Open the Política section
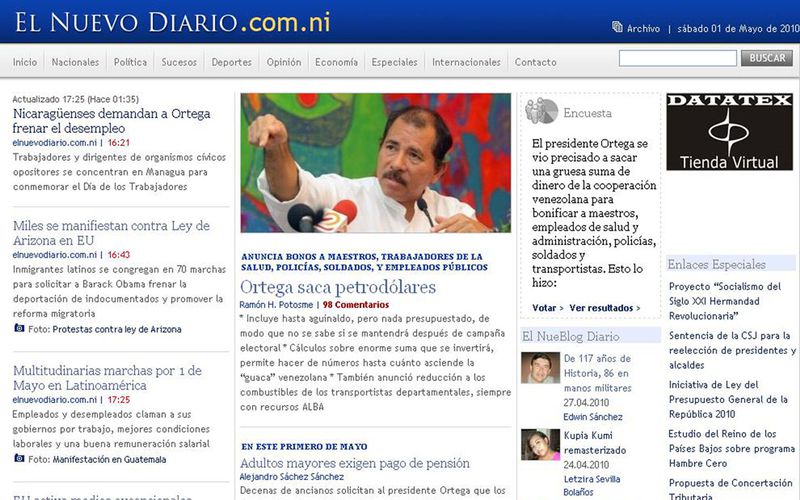Viewport: 800px width, 500px height. (130, 62)
